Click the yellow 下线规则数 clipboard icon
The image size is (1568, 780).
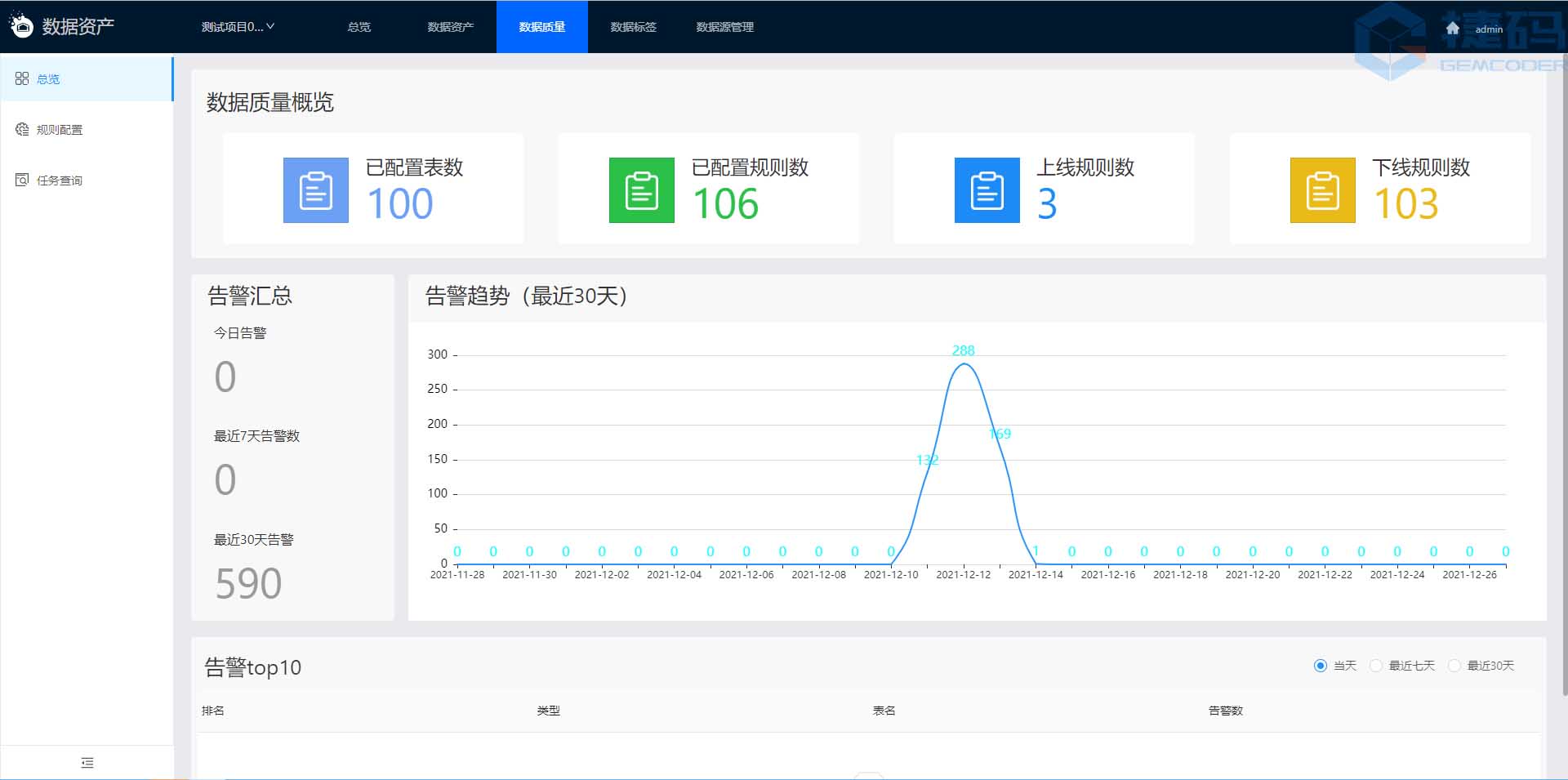1323,190
